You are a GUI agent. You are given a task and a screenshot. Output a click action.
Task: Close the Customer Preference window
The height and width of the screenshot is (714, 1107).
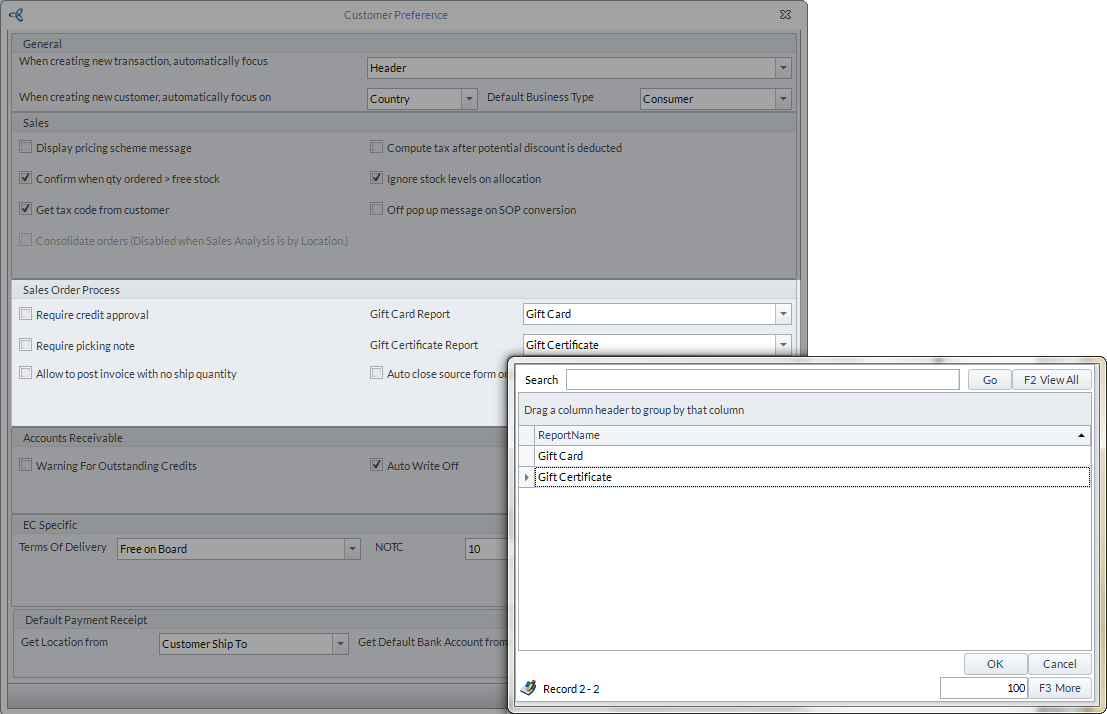(x=786, y=15)
